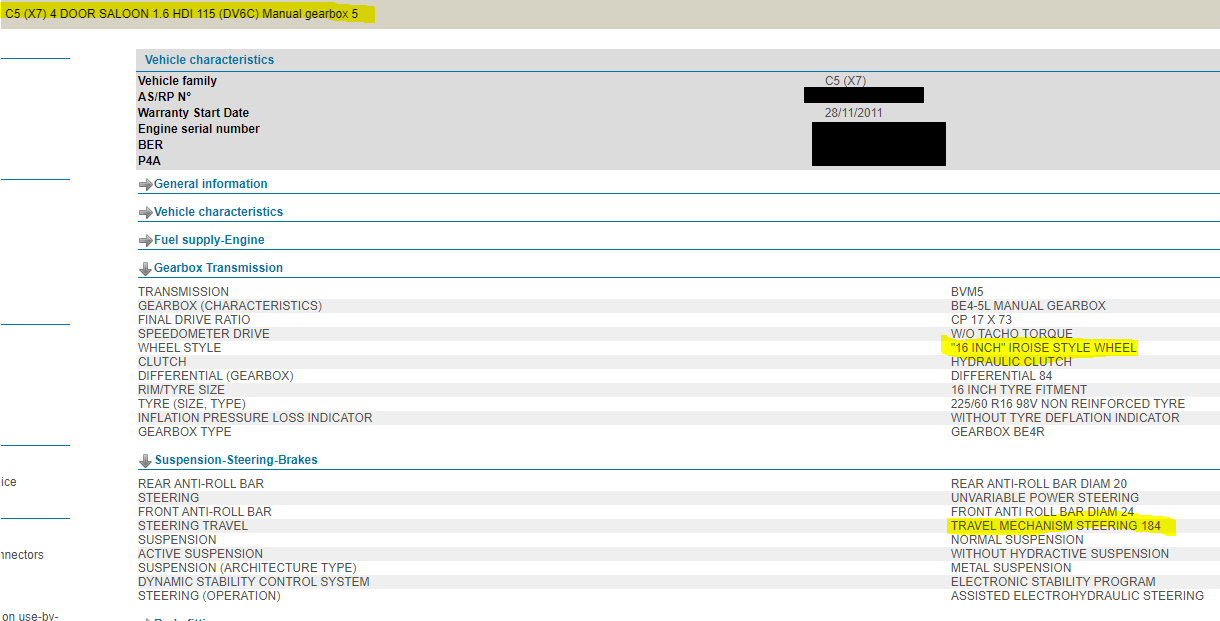Viewport: 1220px width, 621px height.
Task: Click the Suspension-Steering-Brakes heading link
Action: 236,460
